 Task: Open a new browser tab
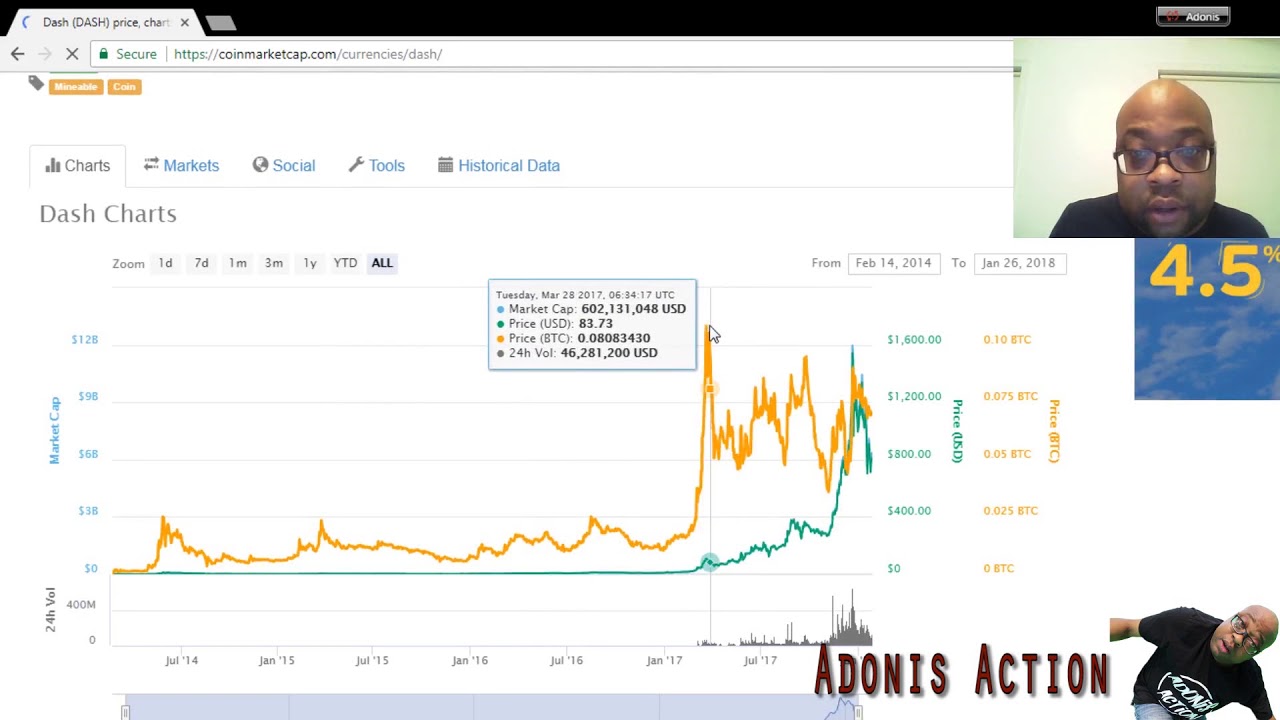[220, 22]
